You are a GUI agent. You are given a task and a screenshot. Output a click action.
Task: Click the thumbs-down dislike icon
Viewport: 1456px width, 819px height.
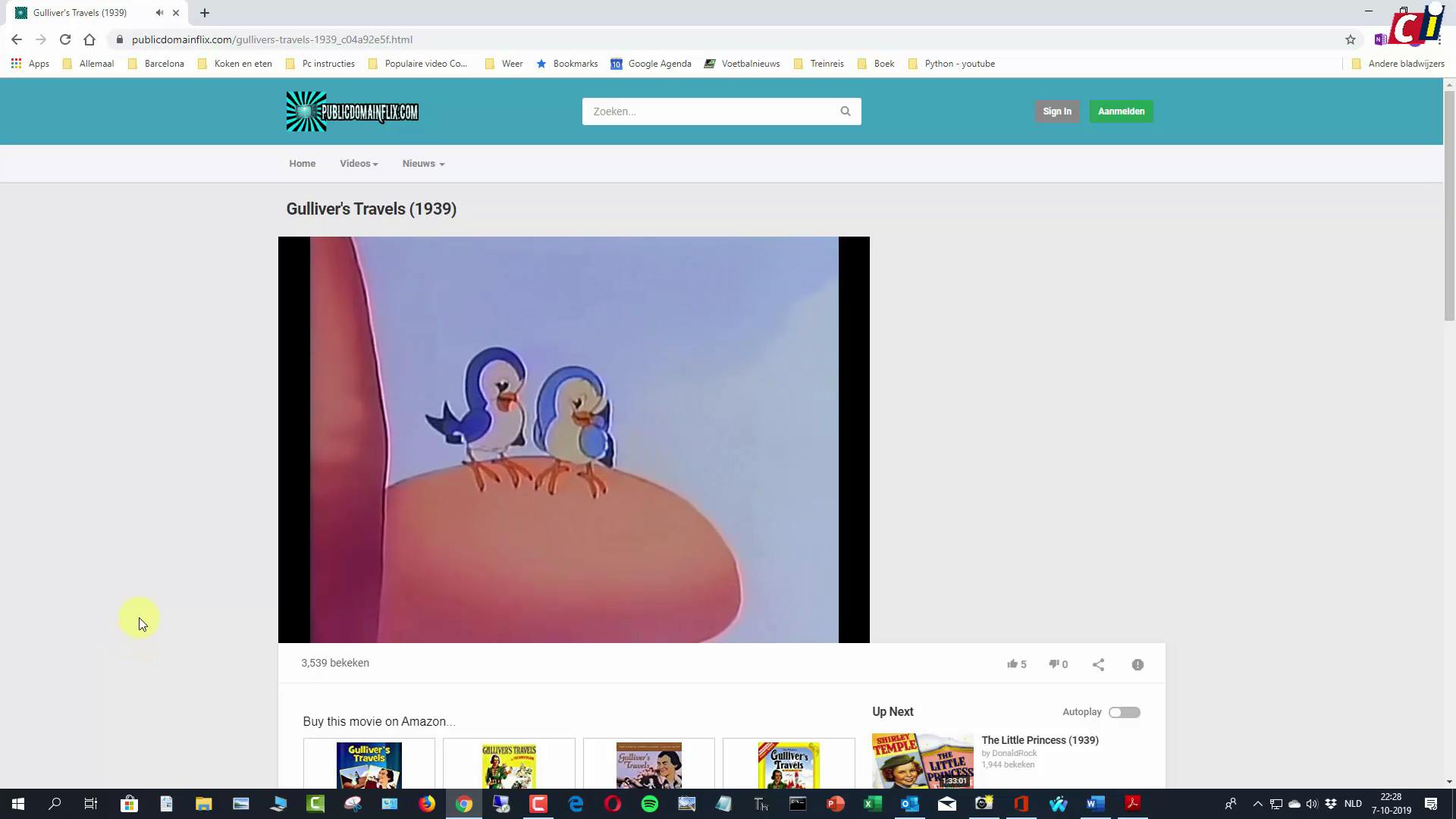coord(1054,664)
